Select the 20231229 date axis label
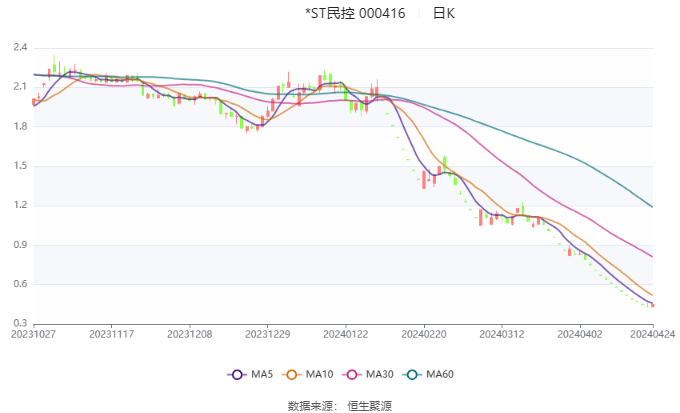 [x=268, y=334]
